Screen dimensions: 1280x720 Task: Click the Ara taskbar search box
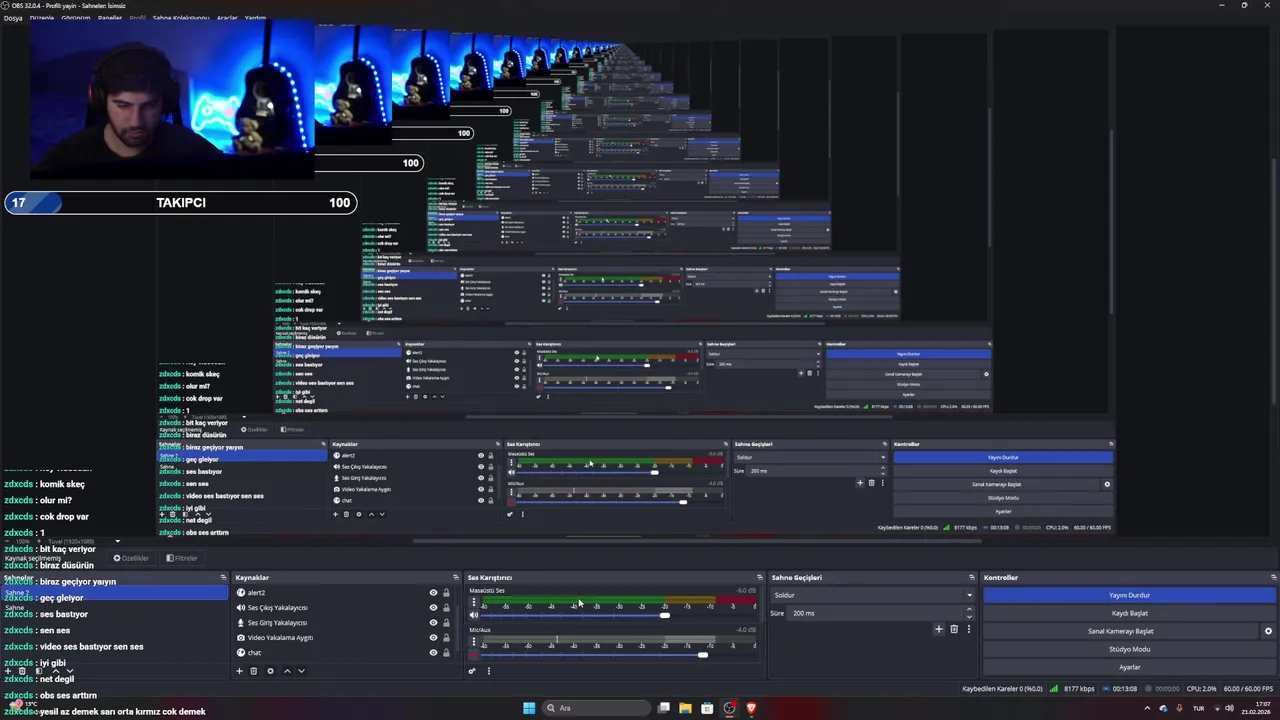[596, 708]
